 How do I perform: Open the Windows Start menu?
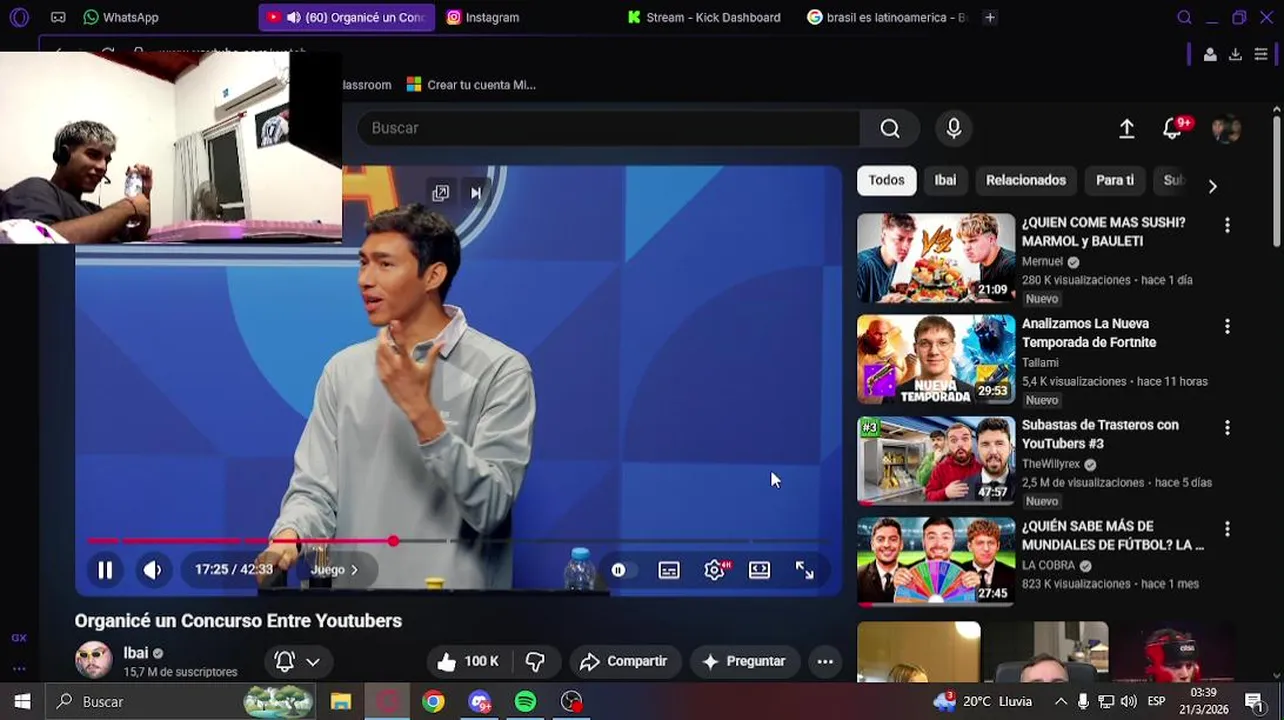(22, 702)
